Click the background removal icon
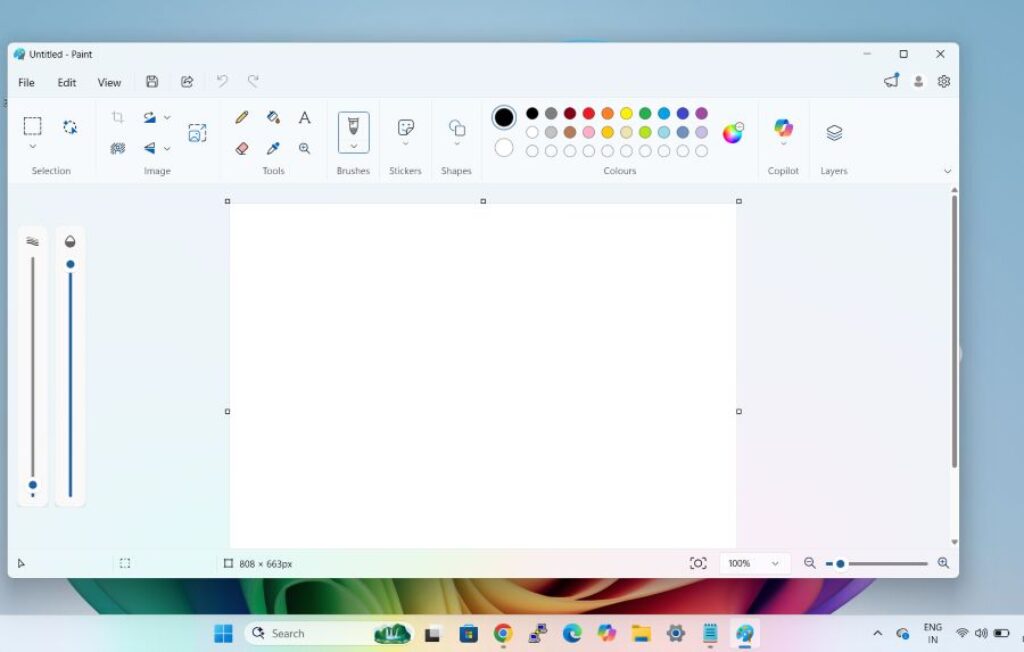The image size is (1024, 652). [118, 148]
